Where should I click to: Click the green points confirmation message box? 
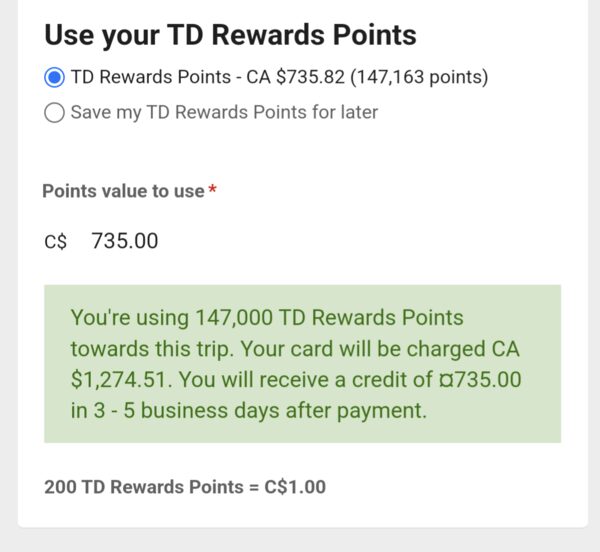pyautogui.click(x=301, y=363)
